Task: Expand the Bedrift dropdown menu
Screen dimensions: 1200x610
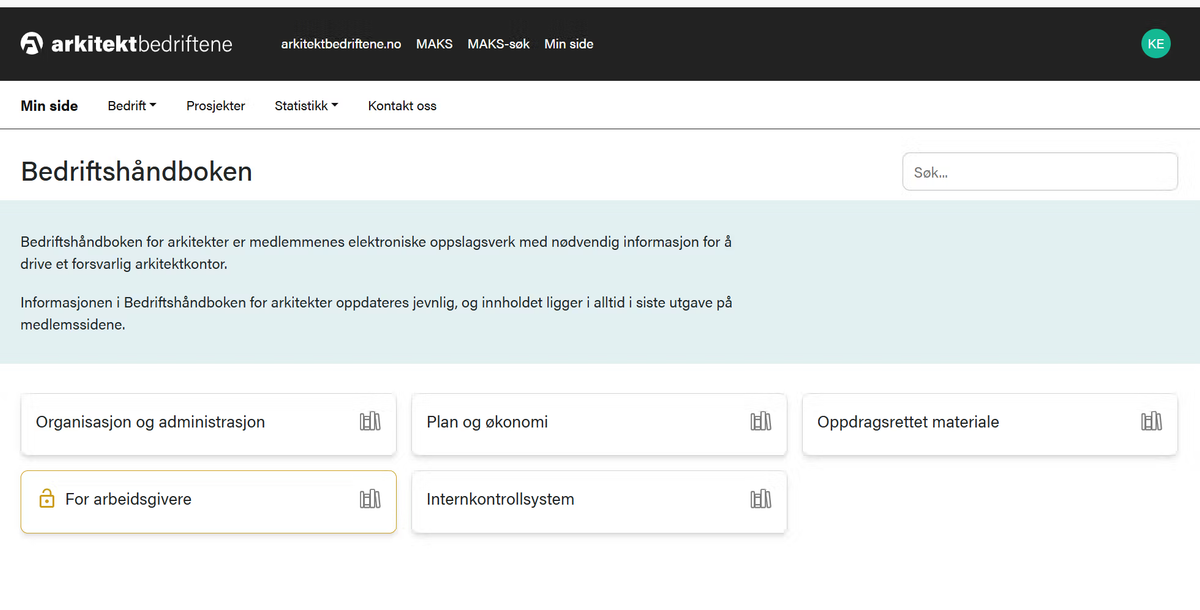Action: pos(132,106)
